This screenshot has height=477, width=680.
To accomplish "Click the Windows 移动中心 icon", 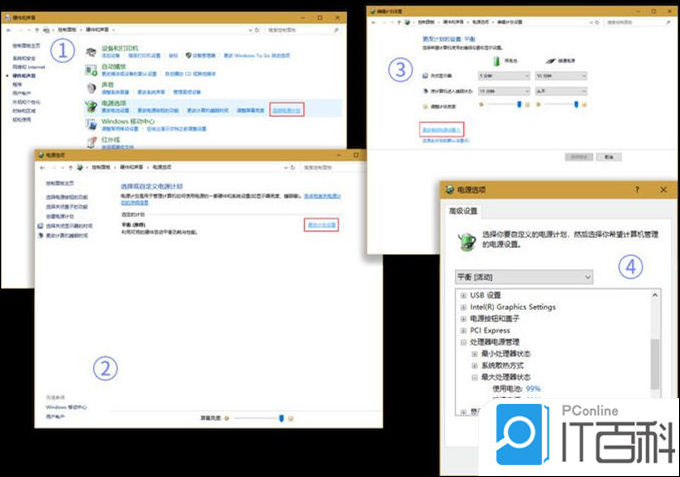I will pos(91,125).
